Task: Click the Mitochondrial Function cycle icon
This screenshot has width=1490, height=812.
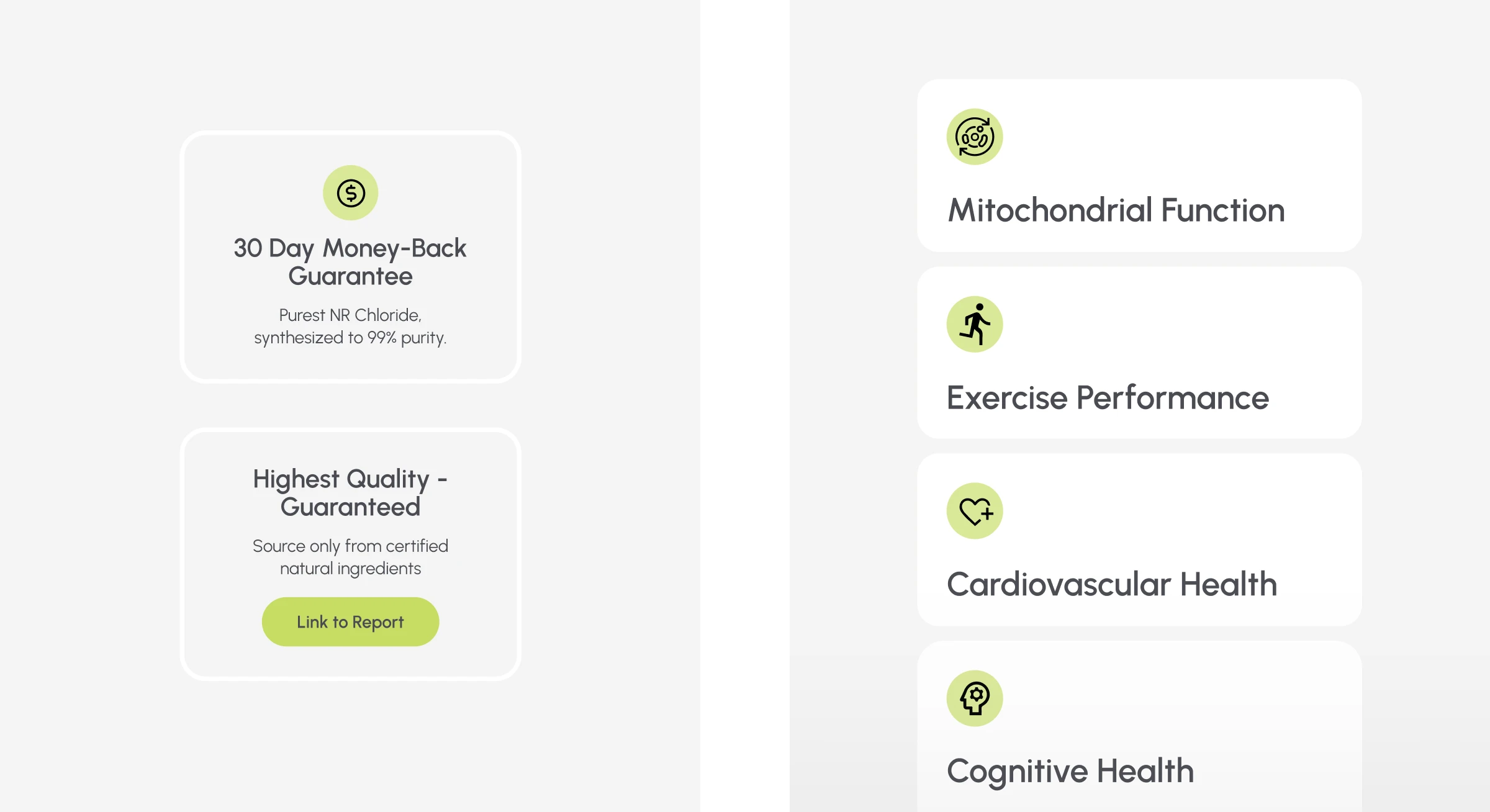Action: [974, 137]
